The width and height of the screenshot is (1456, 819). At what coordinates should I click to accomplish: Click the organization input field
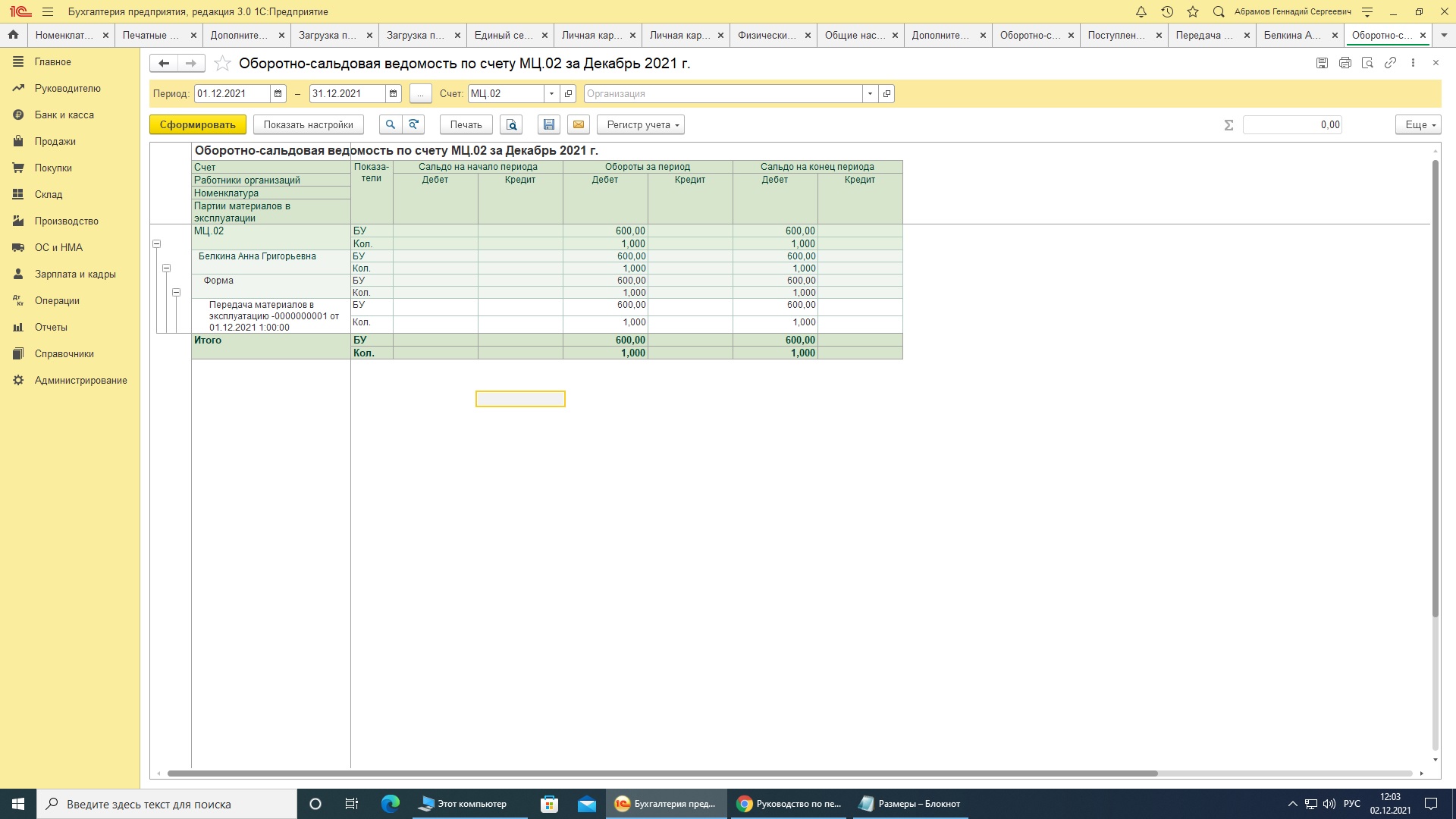point(723,93)
